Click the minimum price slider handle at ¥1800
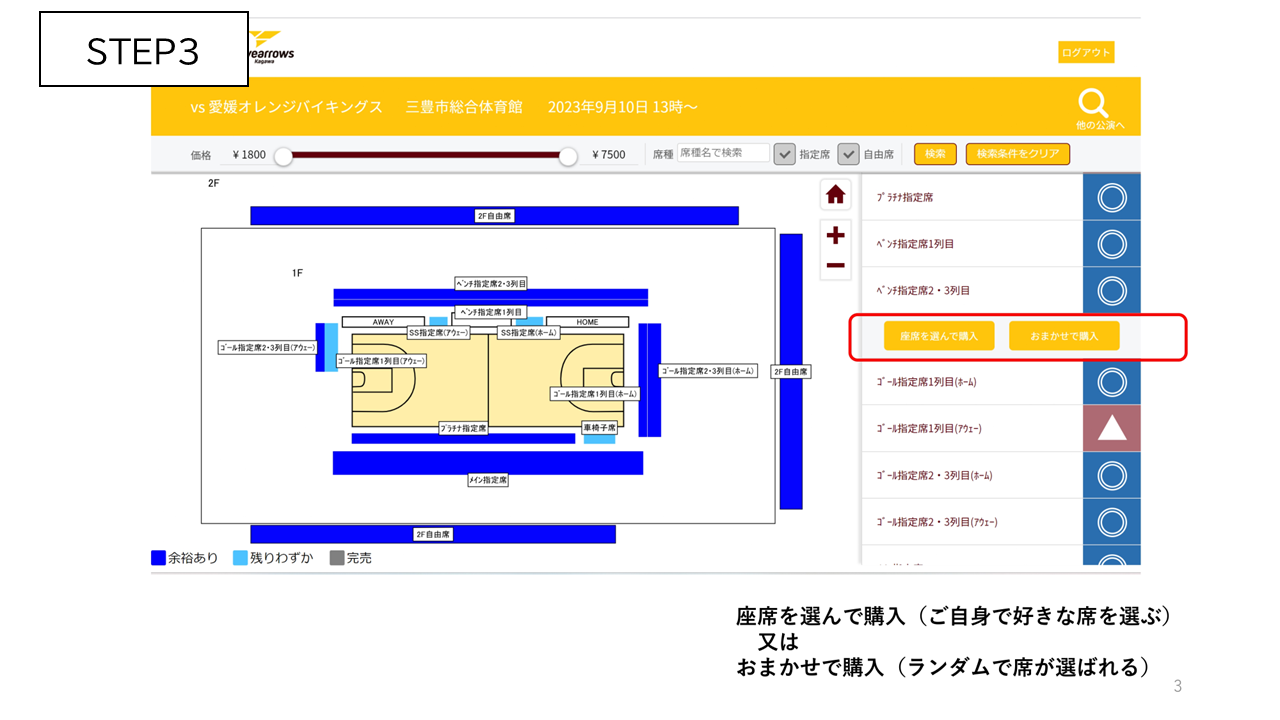 (283, 156)
